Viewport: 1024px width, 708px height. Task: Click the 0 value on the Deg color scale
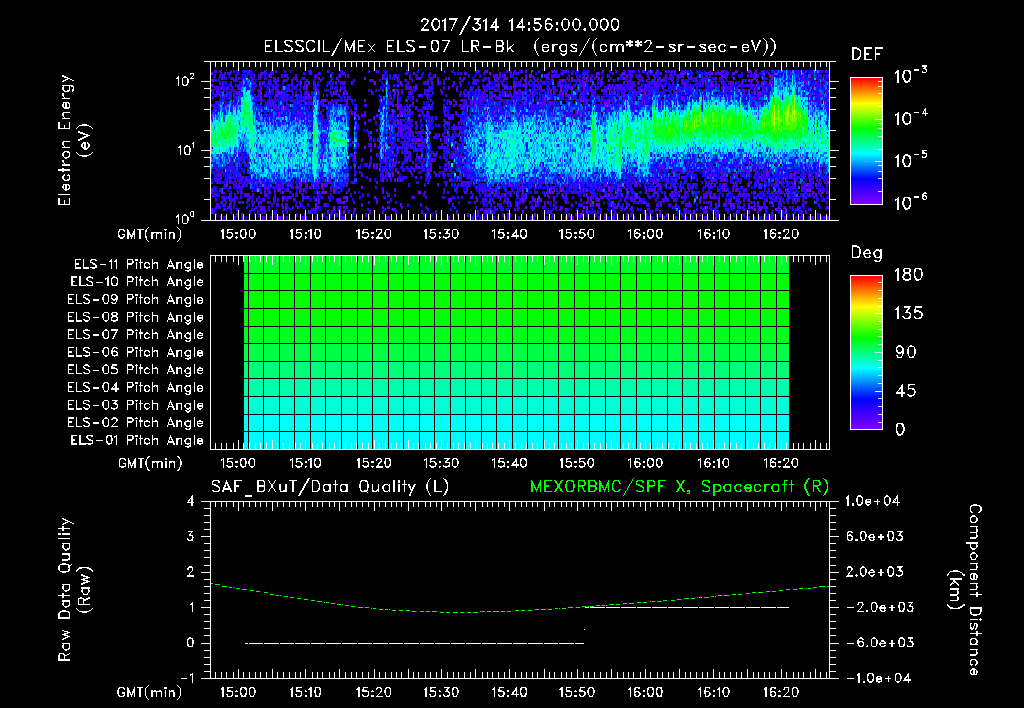[901, 430]
